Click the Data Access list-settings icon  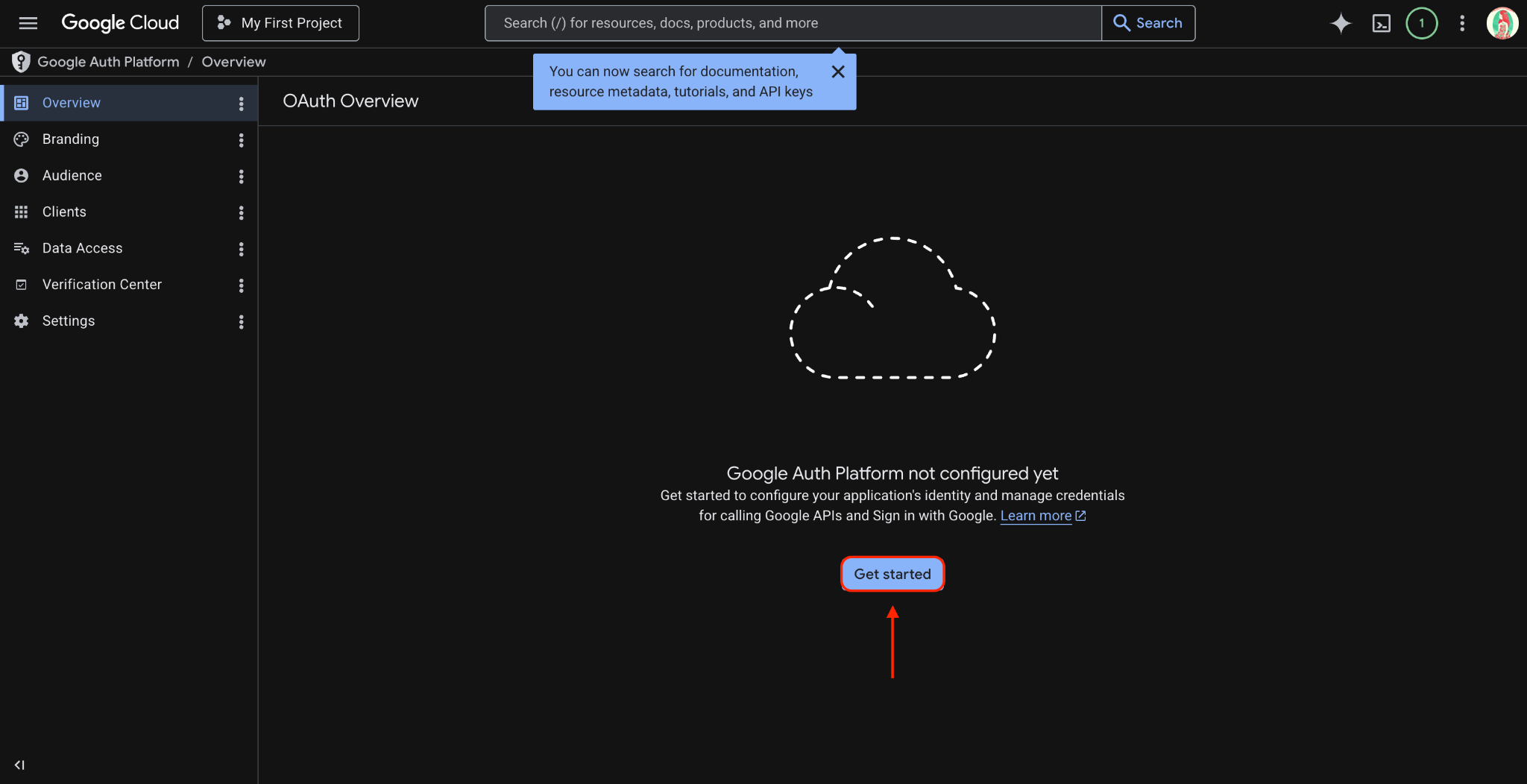pyautogui.click(x=22, y=248)
